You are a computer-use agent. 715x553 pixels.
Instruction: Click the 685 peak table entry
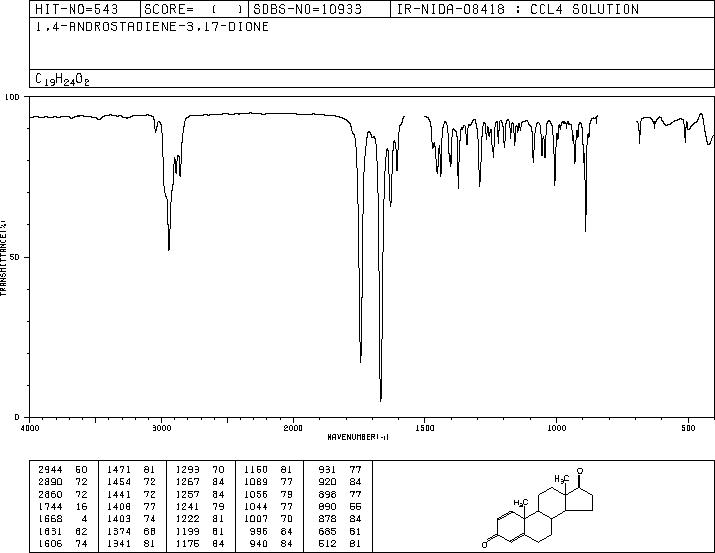tap(340, 532)
